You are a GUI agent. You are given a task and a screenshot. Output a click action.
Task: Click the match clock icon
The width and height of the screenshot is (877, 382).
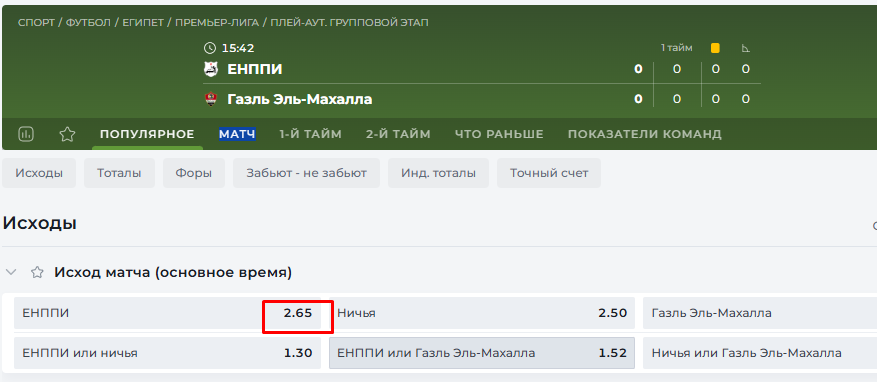210,48
